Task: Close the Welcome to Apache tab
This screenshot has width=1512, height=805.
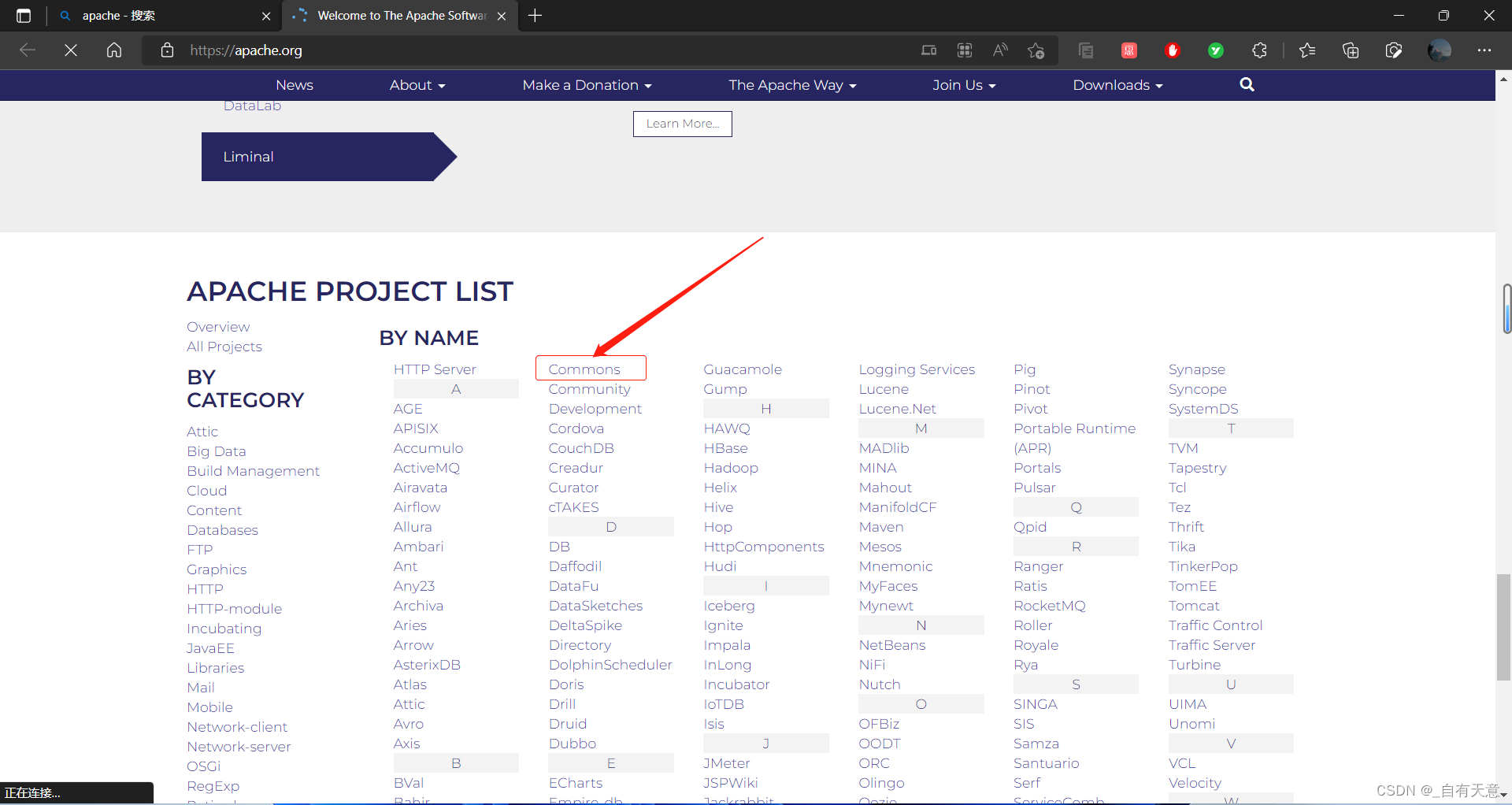Action: (502, 16)
